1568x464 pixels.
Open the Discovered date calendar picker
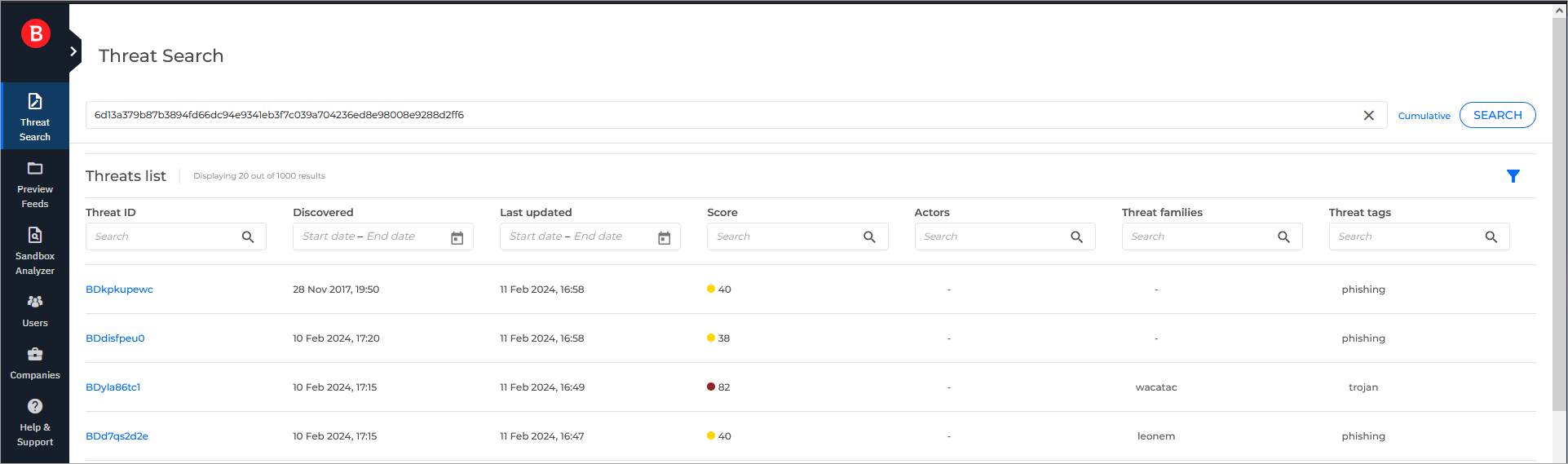point(457,237)
